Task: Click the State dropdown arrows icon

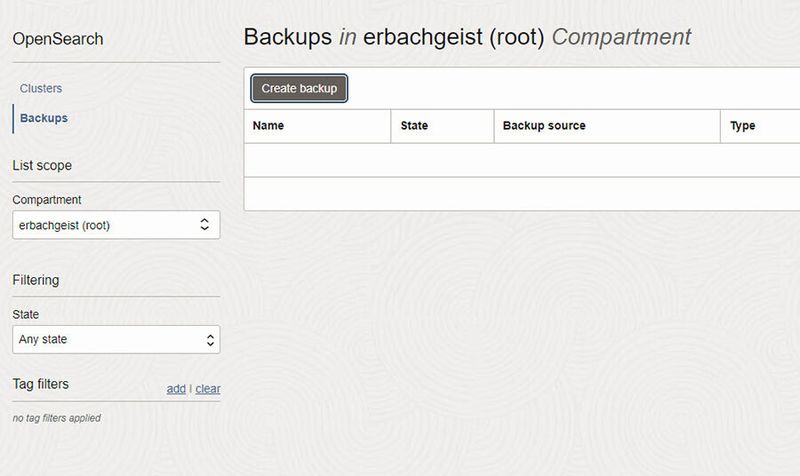Action: (x=210, y=340)
